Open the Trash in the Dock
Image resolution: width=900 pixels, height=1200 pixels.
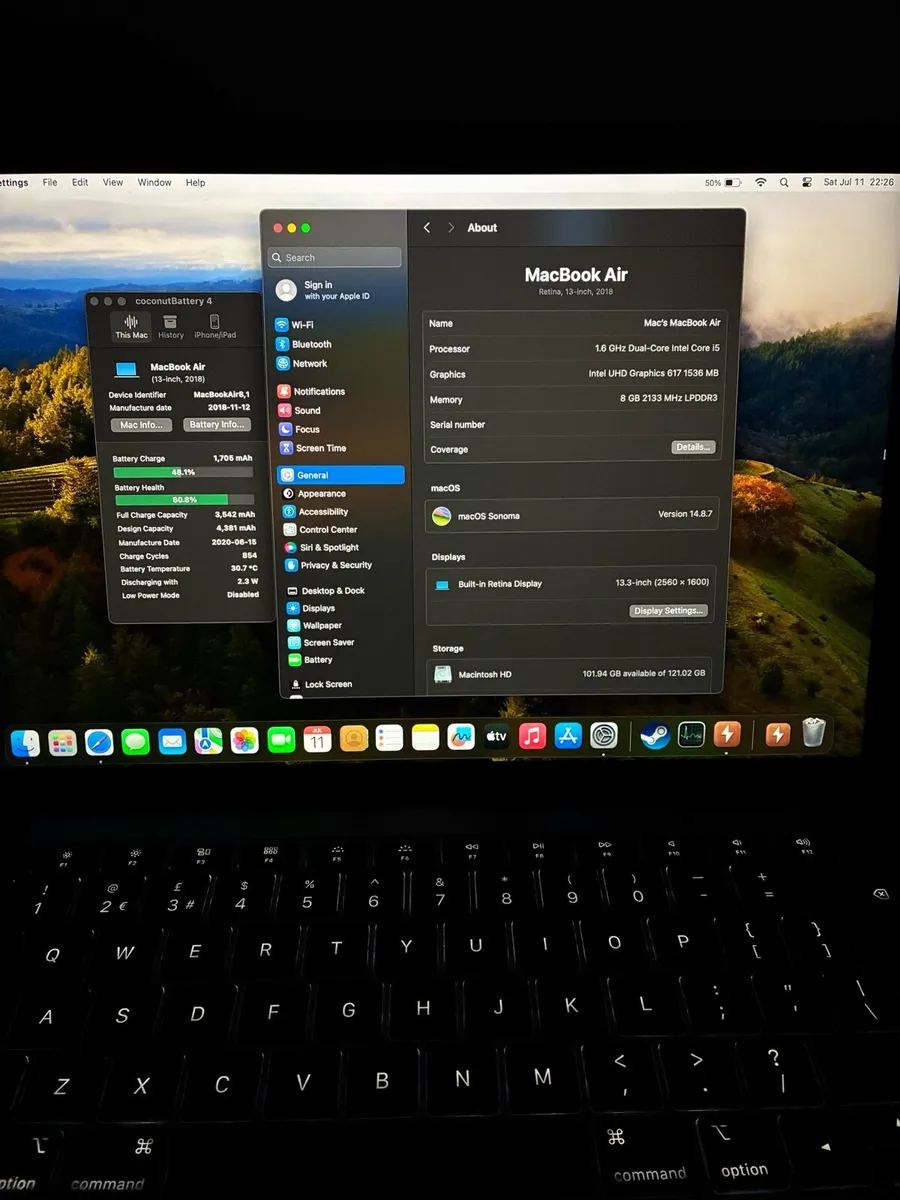tap(814, 734)
